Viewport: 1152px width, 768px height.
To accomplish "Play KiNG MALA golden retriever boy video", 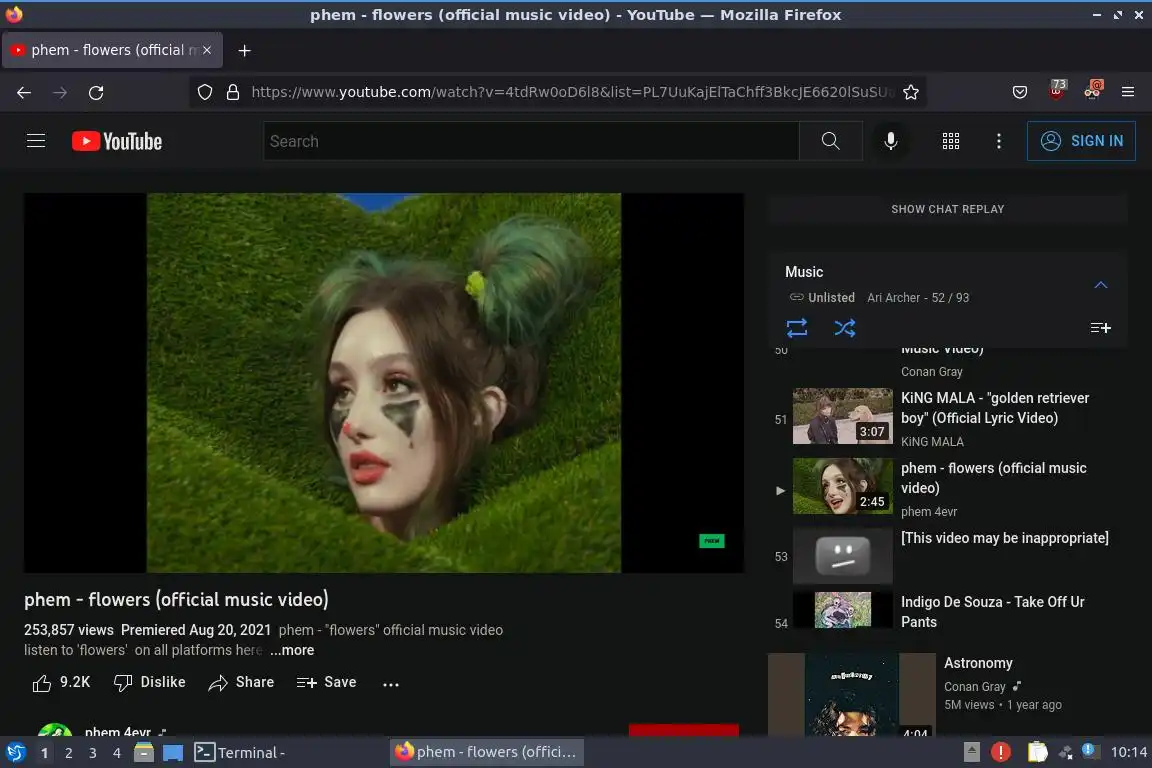I will coord(948,419).
